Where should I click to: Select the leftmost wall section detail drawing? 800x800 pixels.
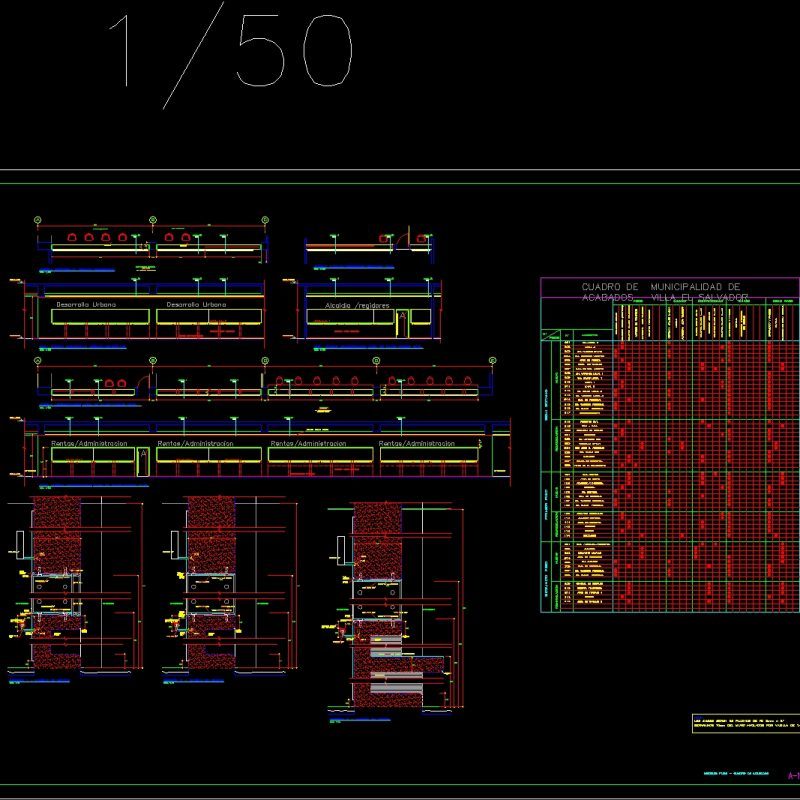point(76,589)
